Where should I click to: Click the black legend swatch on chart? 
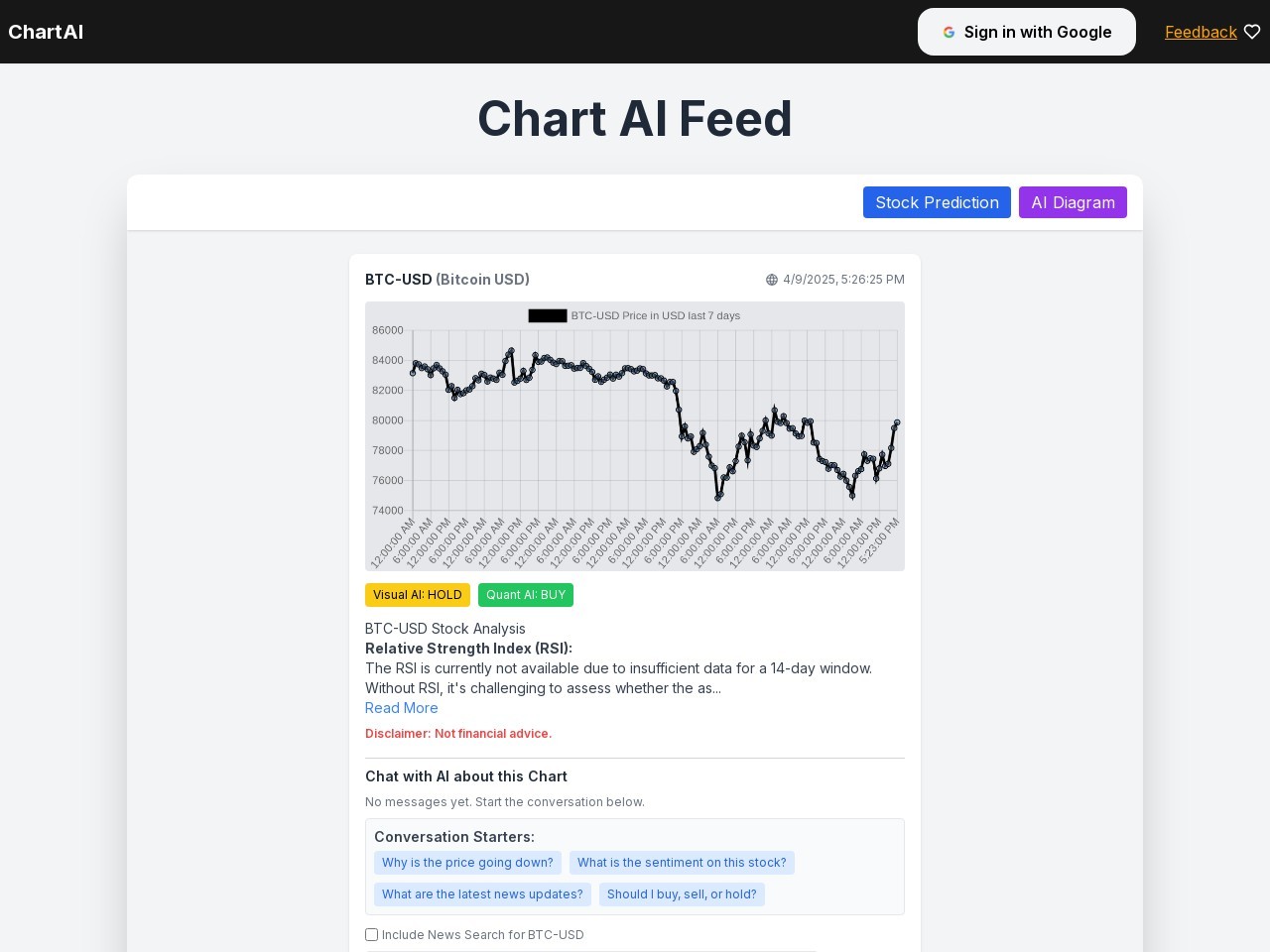click(x=548, y=315)
